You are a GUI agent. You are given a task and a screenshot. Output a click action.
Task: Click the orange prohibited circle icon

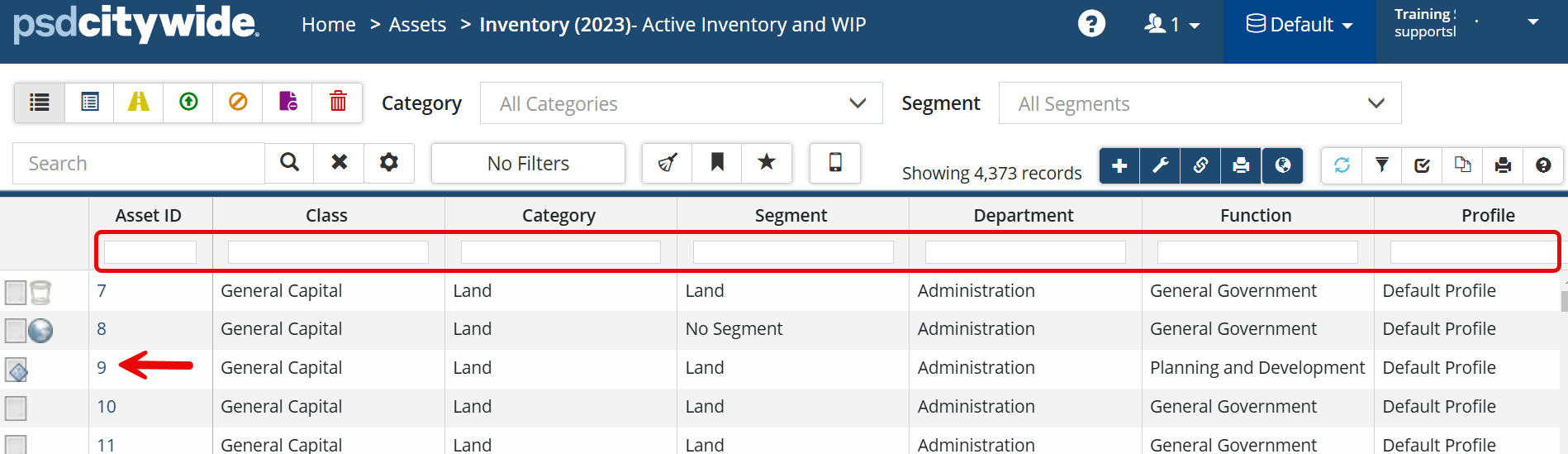click(x=238, y=102)
